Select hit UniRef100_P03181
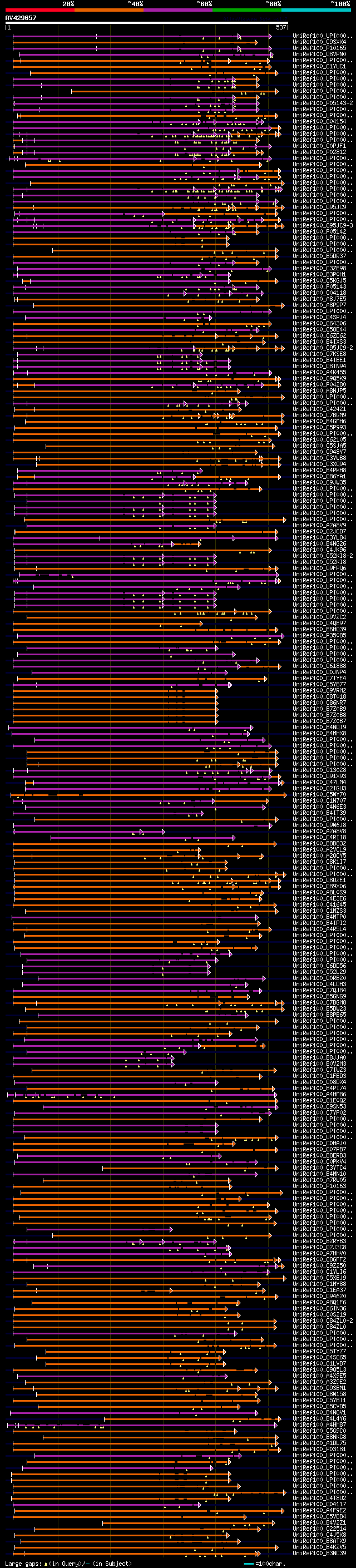Viewport: 356px width, 1568px height. click(319, 1449)
